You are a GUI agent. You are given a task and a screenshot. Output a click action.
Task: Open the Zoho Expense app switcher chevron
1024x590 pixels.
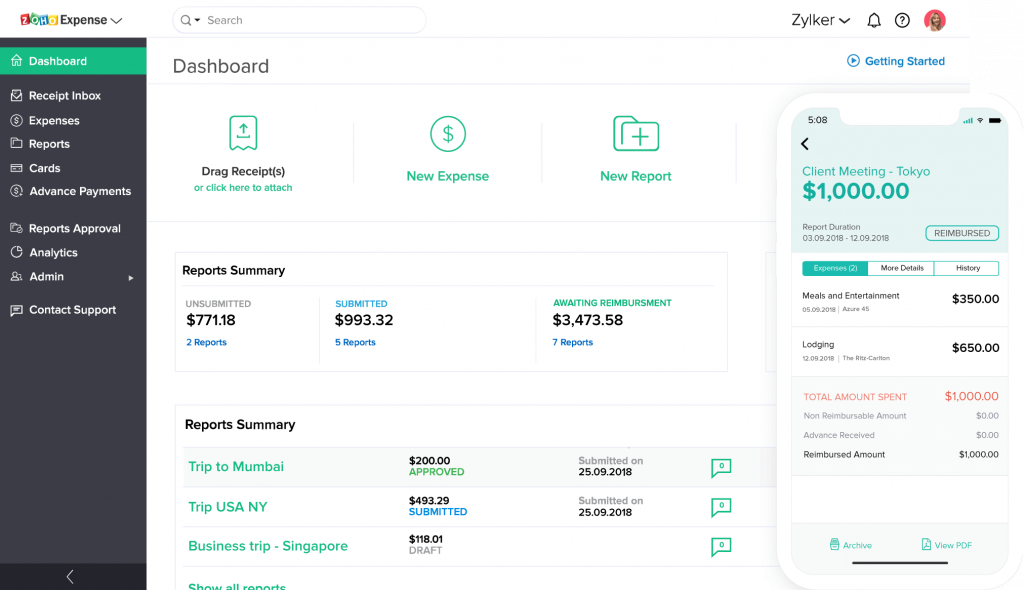(x=116, y=21)
